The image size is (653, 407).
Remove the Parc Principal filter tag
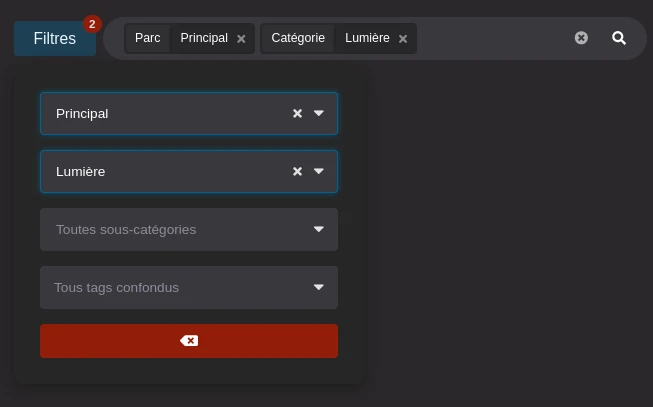[x=241, y=39]
